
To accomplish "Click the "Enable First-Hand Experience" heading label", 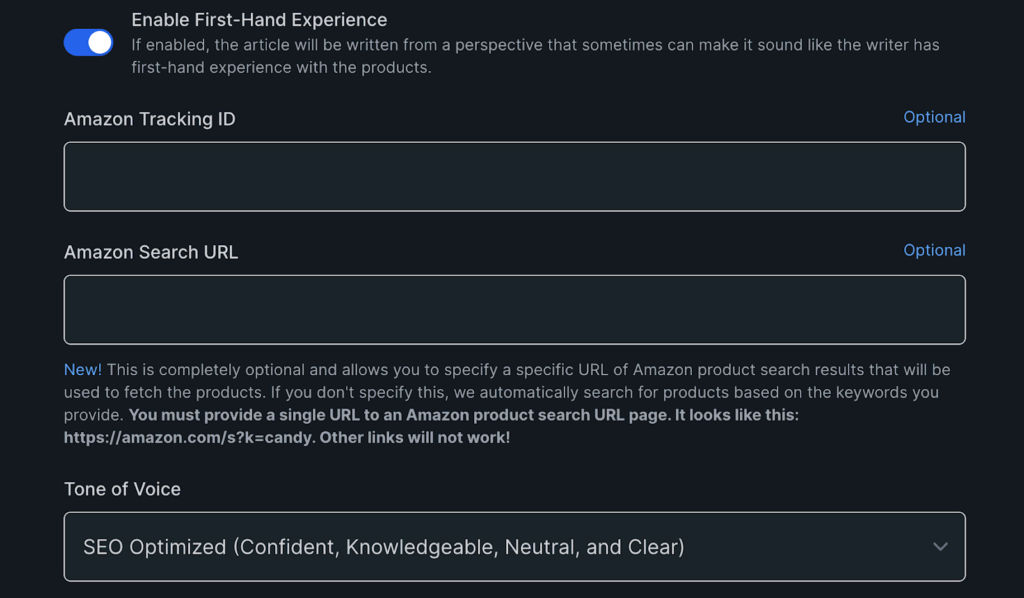I will pyautogui.click(x=259, y=19).
